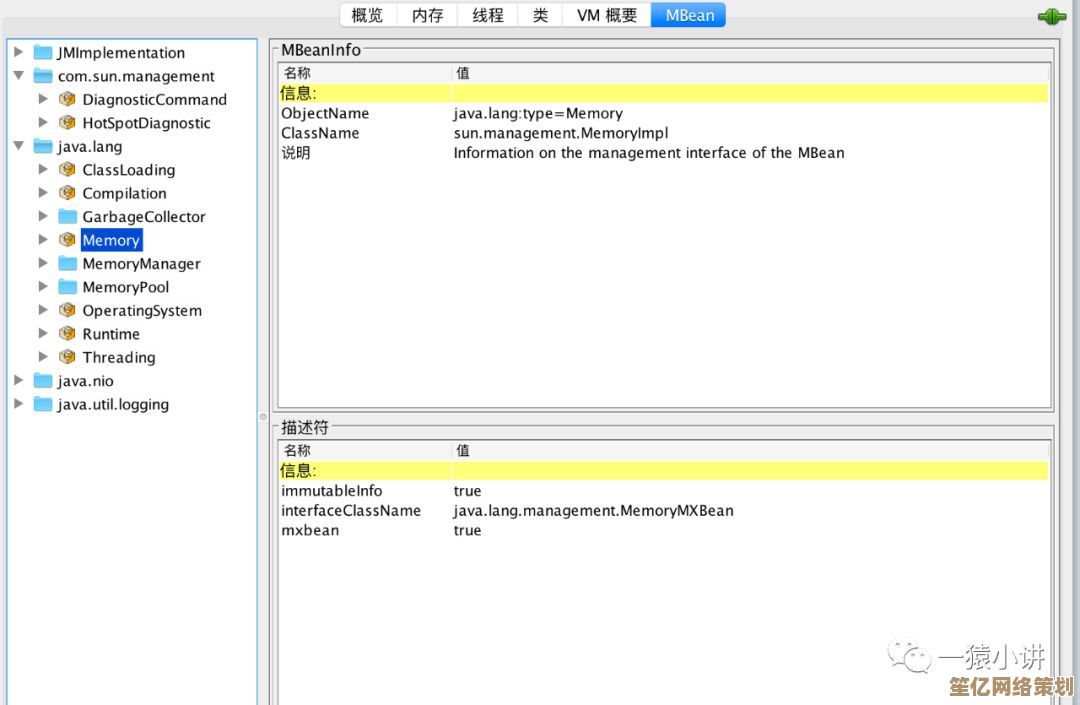Click the GarbageCollector folder icon
Screen dimensions: 1080x705
(67, 217)
